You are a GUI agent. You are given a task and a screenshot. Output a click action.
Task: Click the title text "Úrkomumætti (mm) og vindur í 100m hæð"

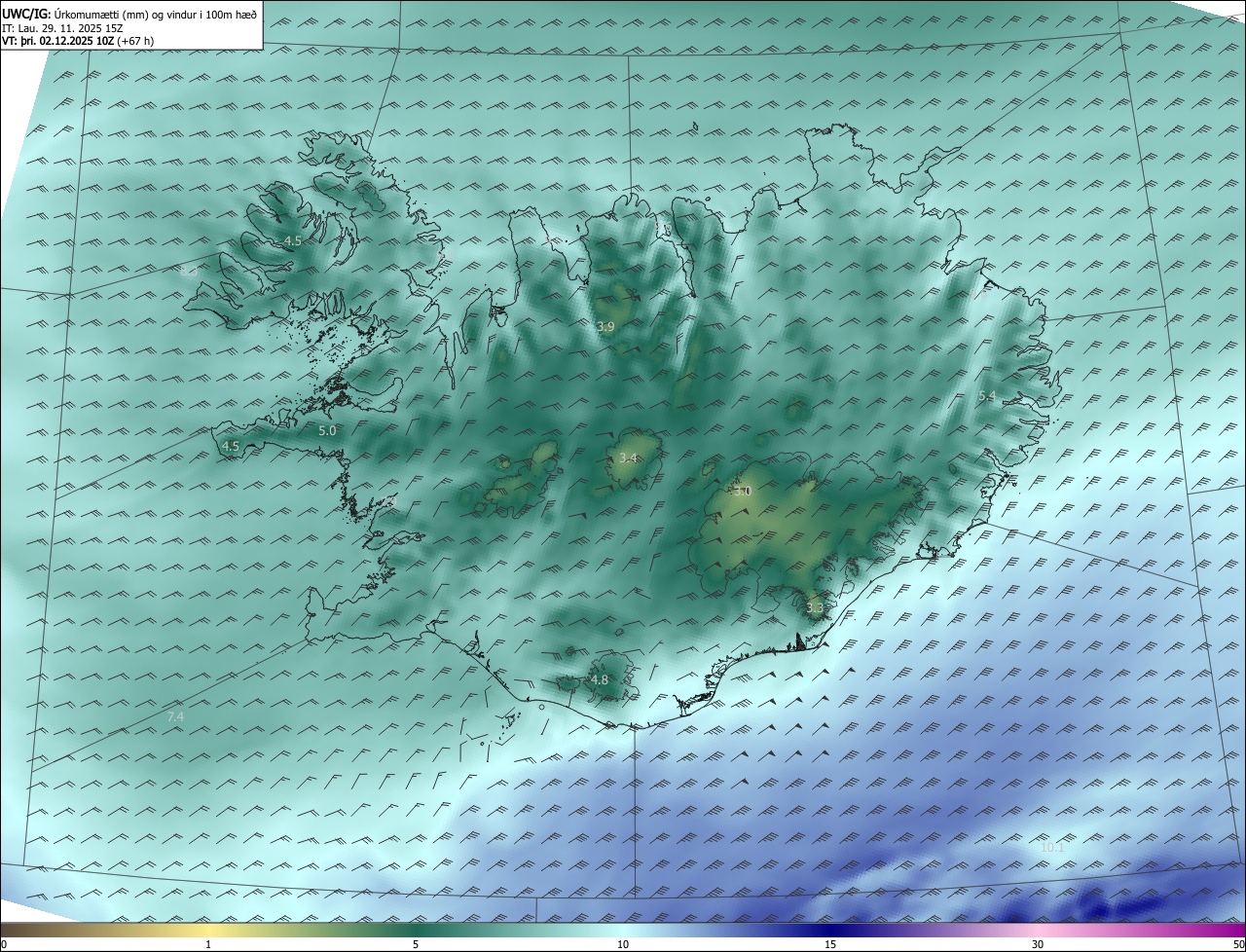(x=156, y=14)
